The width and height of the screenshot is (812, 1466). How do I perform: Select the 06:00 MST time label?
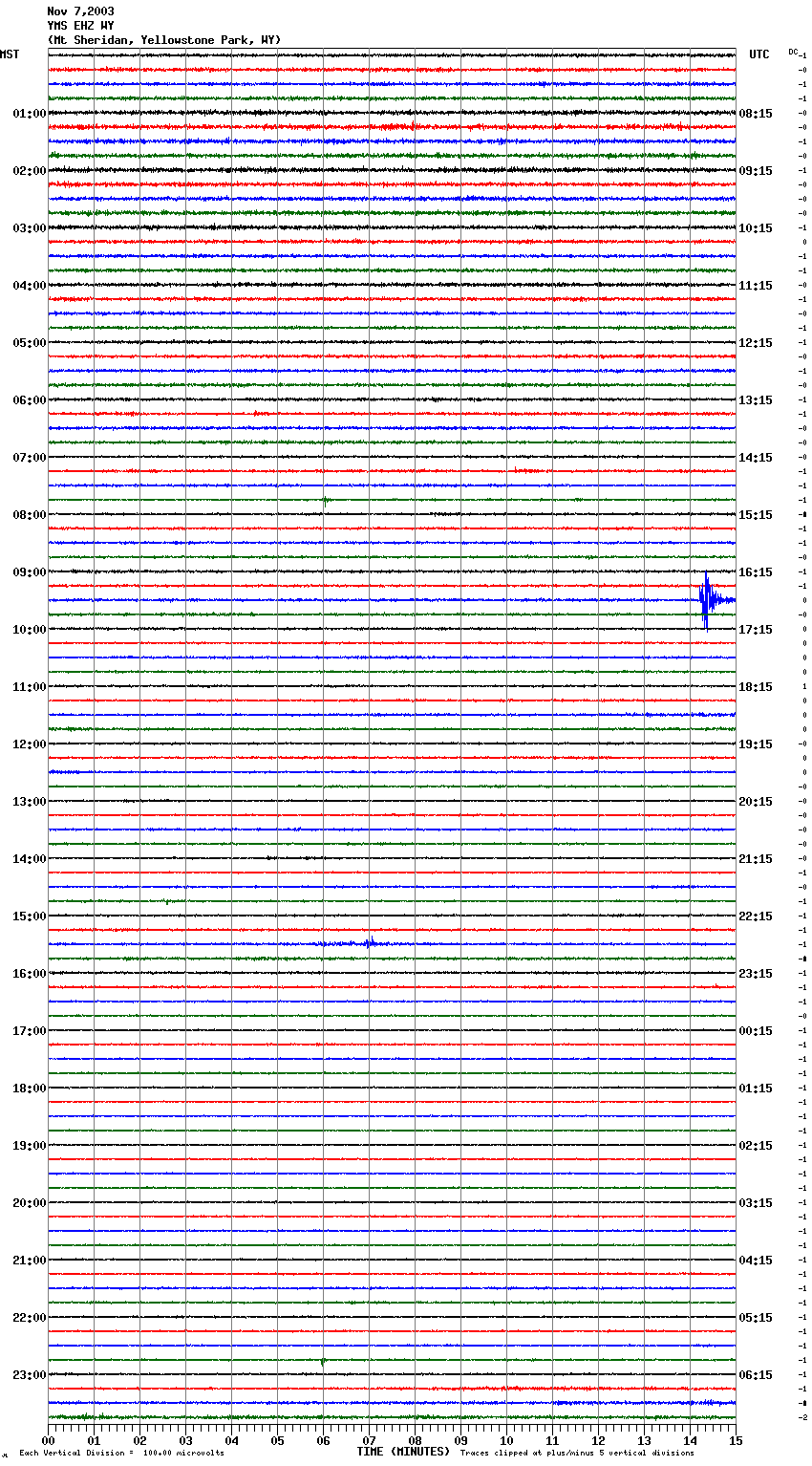(x=30, y=400)
